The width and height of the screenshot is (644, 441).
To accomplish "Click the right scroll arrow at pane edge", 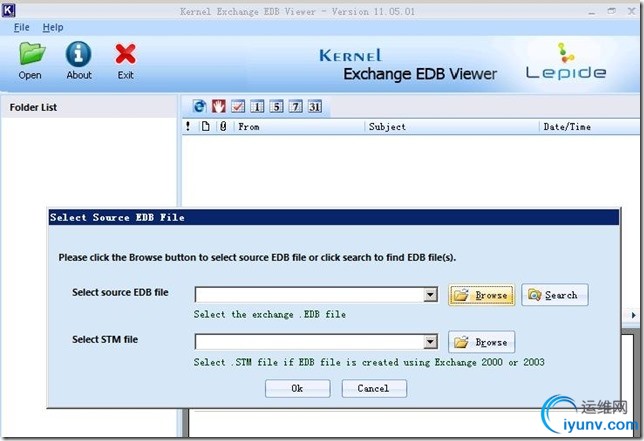I will [x=634, y=315].
